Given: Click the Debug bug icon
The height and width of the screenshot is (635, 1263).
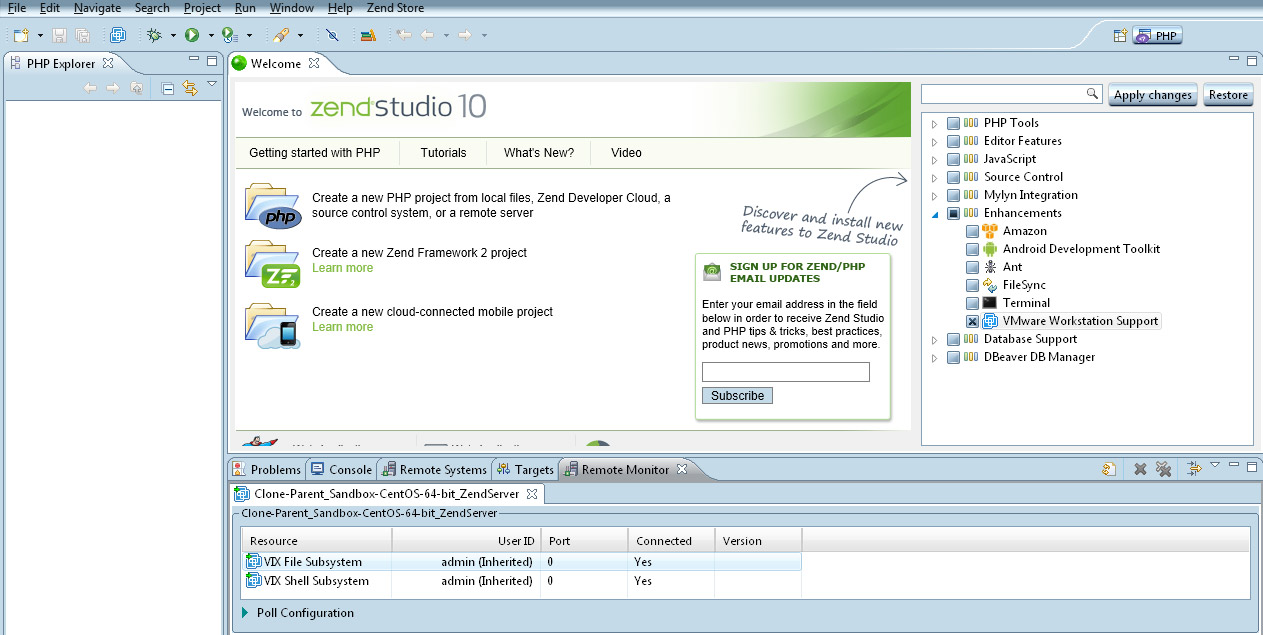Looking at the screenshot, I should (154, 35).
